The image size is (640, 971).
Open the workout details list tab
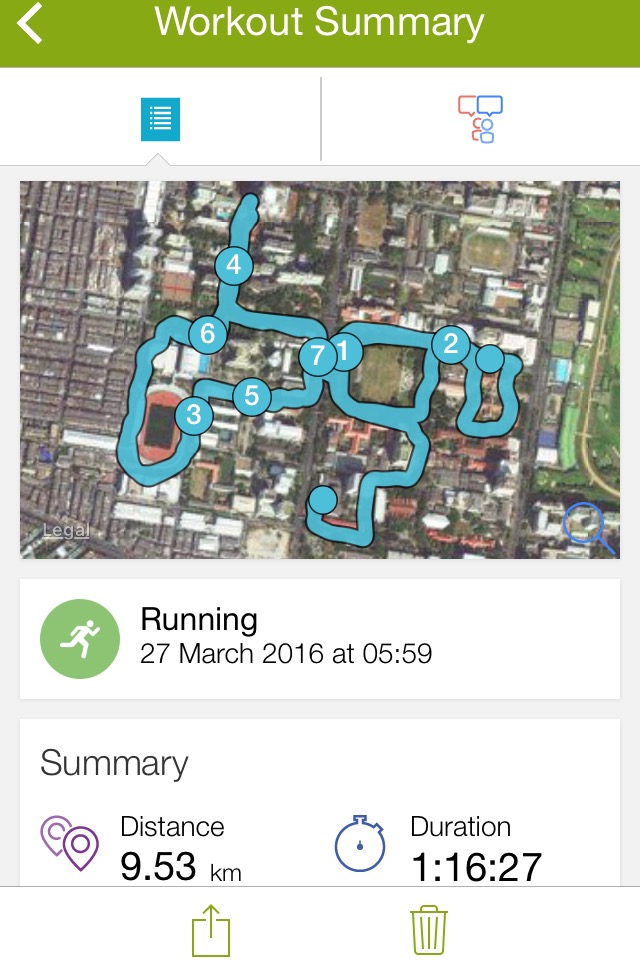160,120
